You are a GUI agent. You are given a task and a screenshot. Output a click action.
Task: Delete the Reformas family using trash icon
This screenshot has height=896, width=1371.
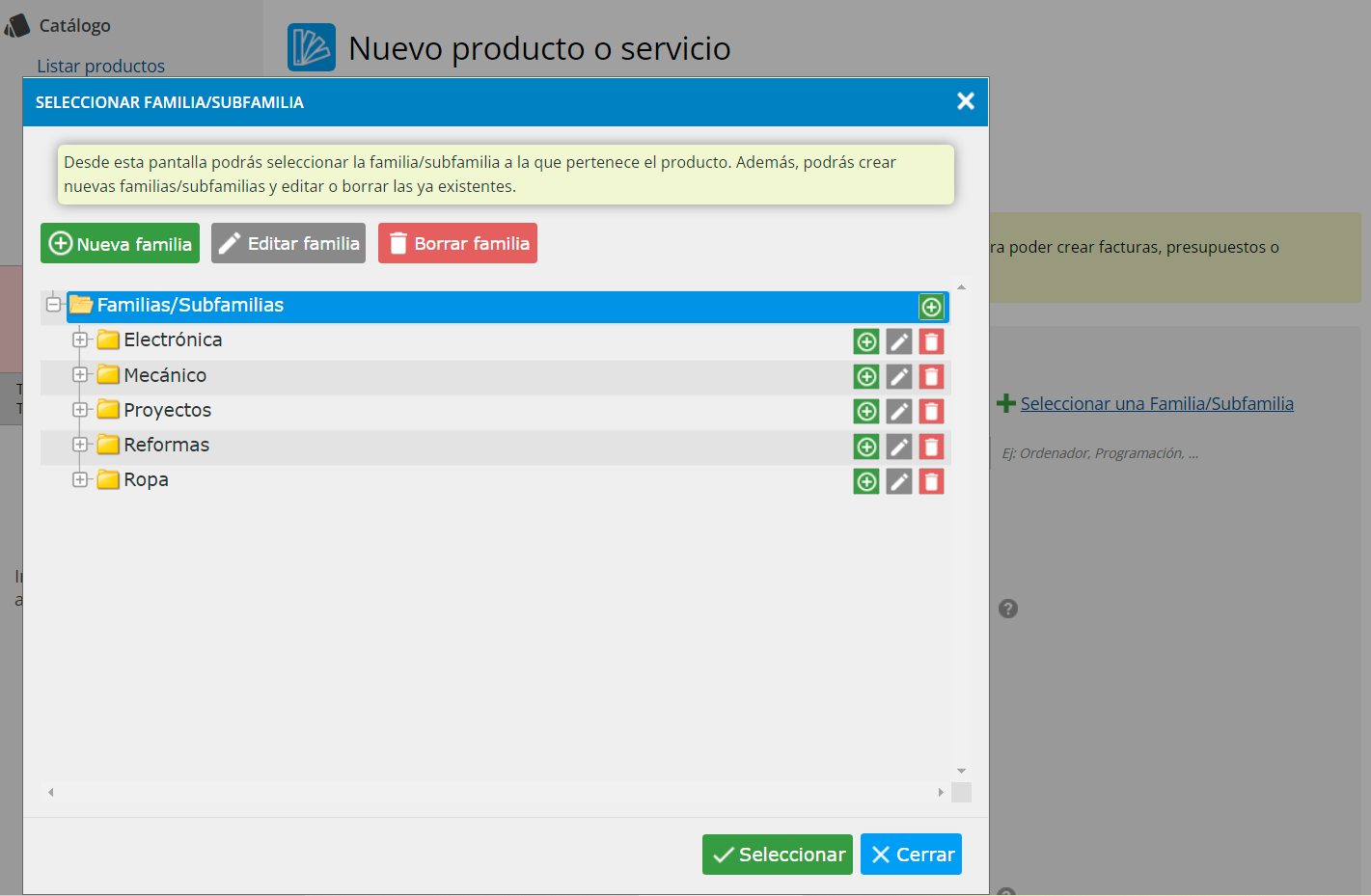tap(931, 447)
